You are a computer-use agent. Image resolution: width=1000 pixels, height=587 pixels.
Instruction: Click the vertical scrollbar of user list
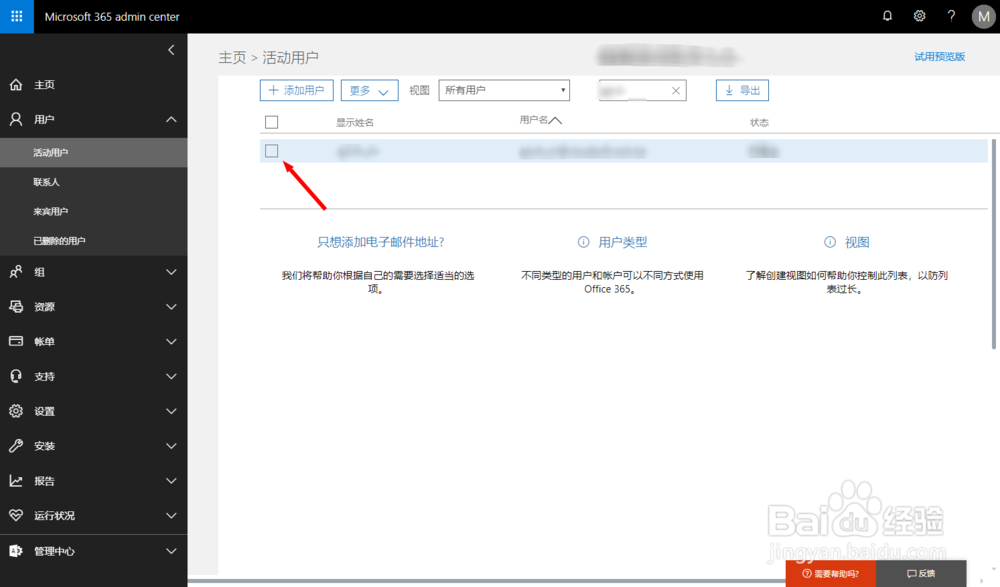click(994, 244)
